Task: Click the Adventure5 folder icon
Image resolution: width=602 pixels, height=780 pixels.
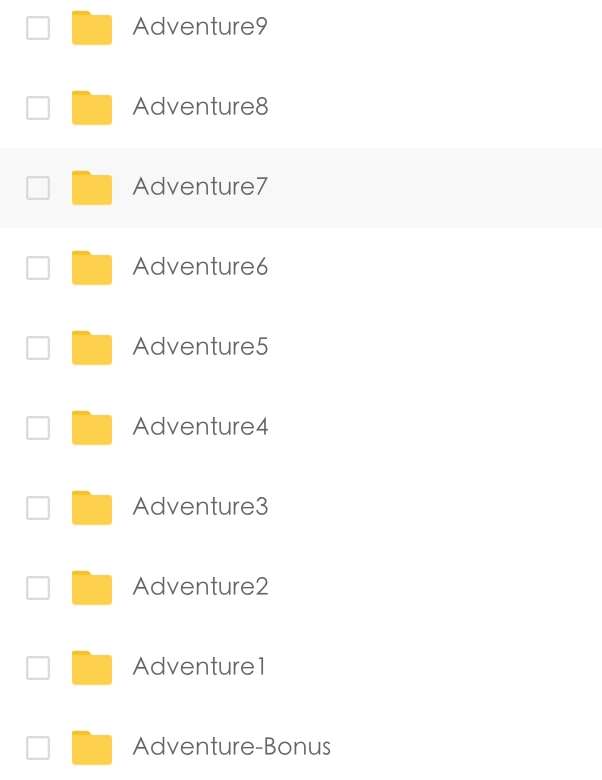Action: [92, 348]
